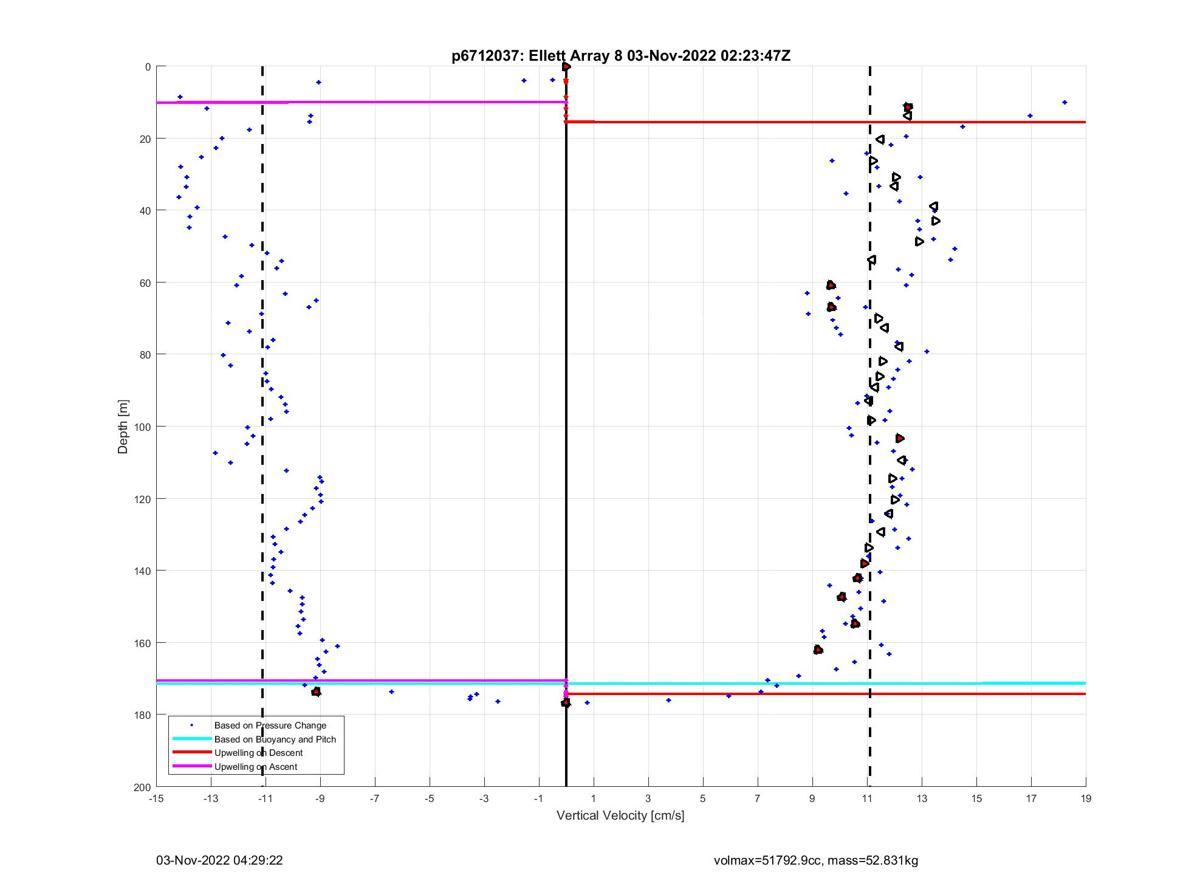Click depth-axis tick label '200'

pyautogui.click(x=142, y=787)
